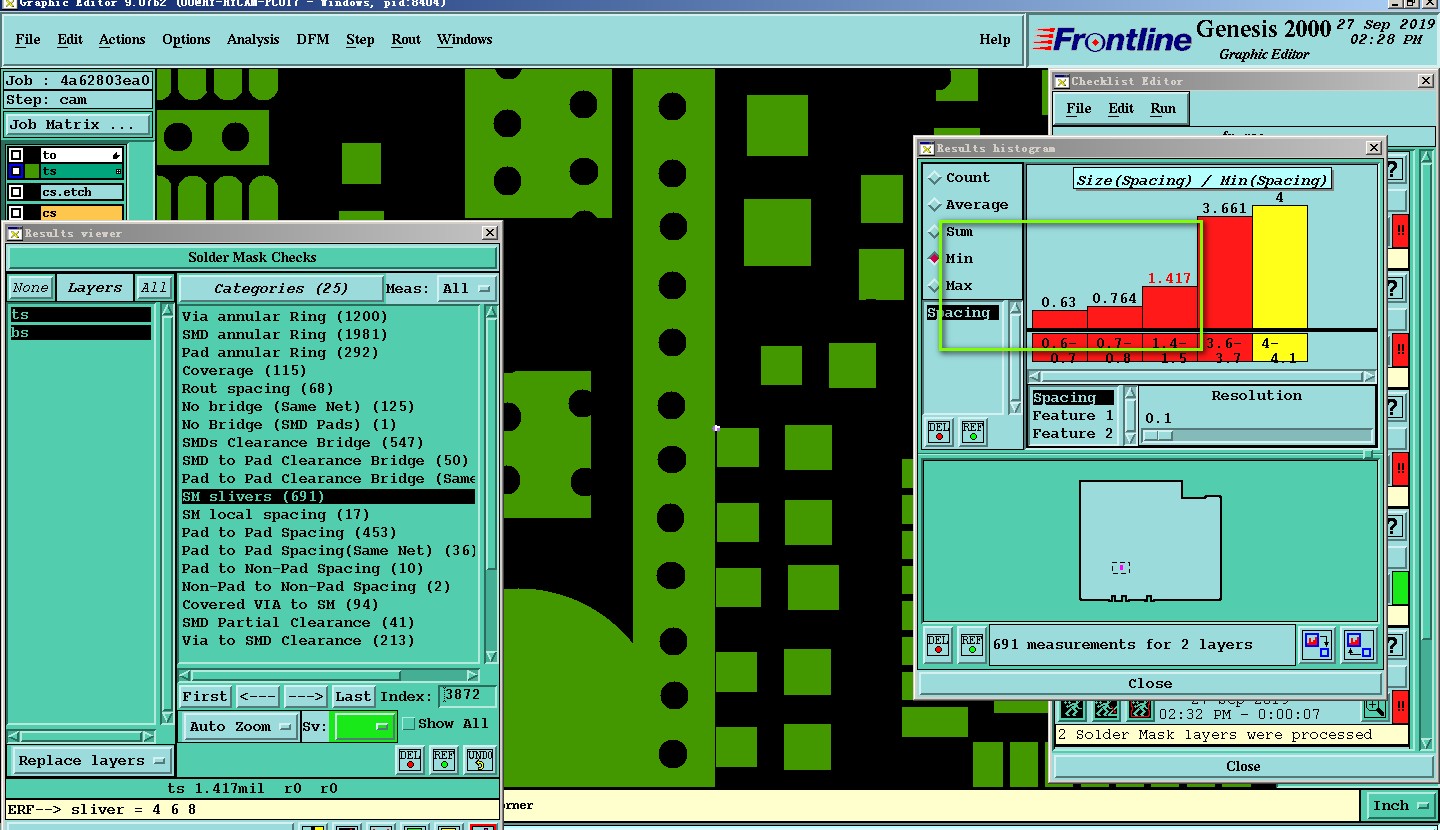Click Close button of Checklist Editor

(1243, 766)
